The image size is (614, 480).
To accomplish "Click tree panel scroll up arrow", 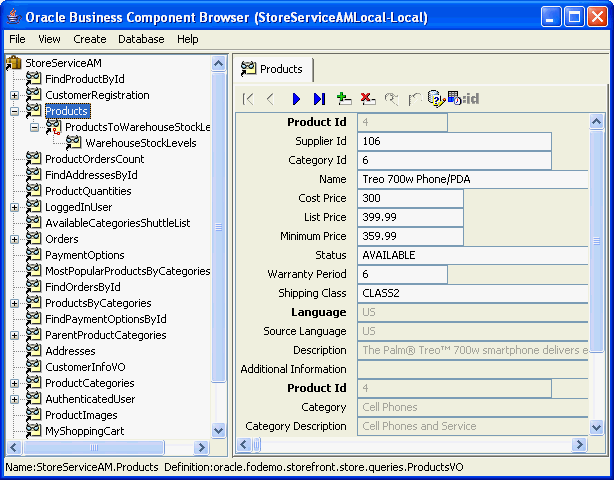I will click(219, 63).
